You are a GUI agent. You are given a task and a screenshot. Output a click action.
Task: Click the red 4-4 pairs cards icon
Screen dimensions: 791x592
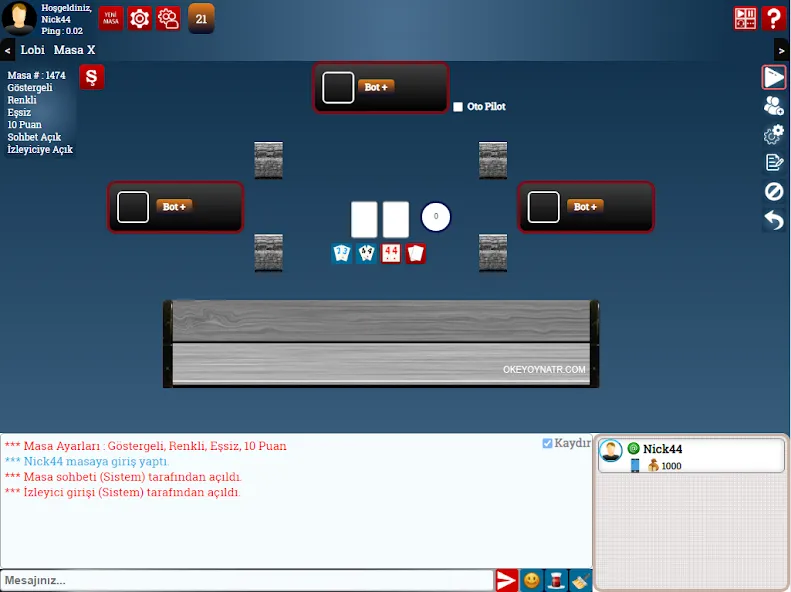pos(391,253)
